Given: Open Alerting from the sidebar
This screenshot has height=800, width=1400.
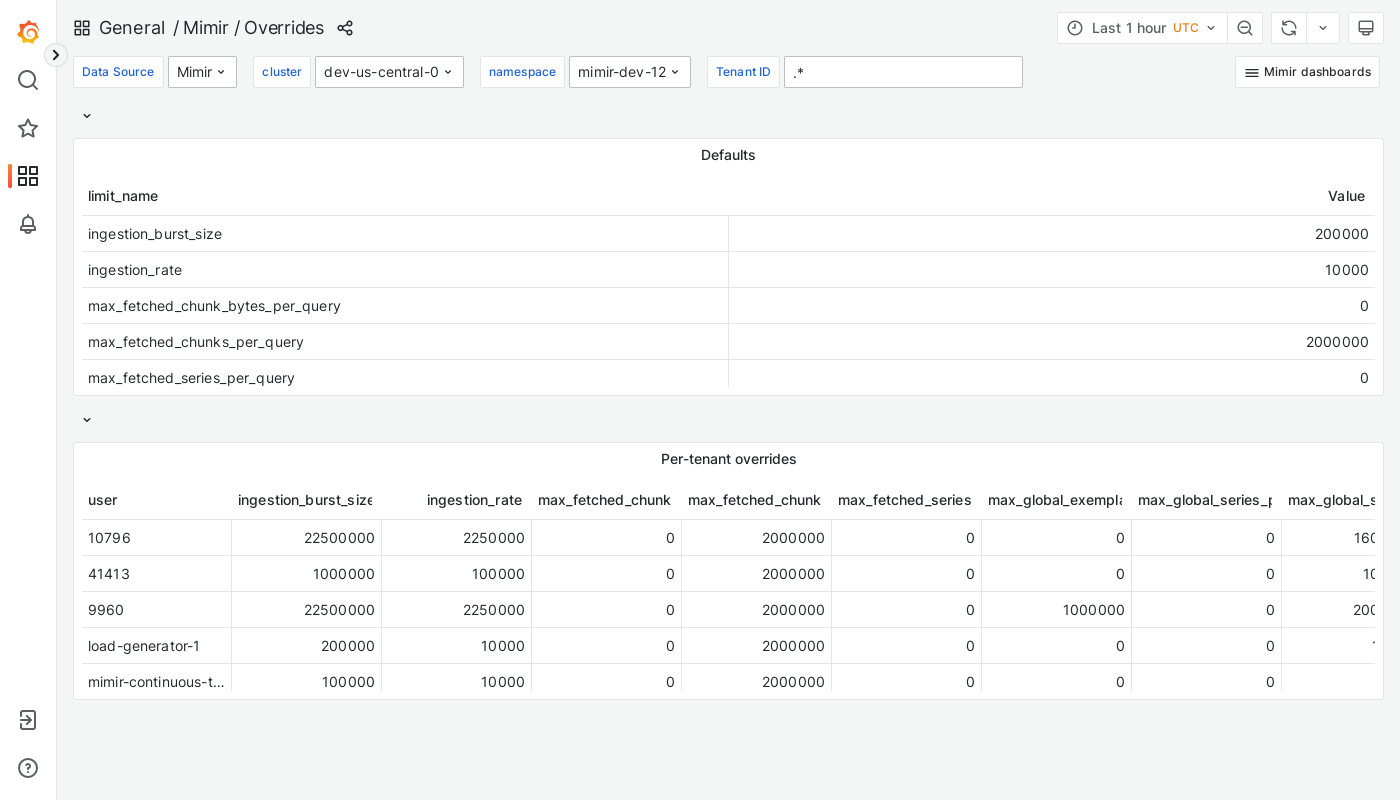Looking at the screenshot, I should [28, 225].
